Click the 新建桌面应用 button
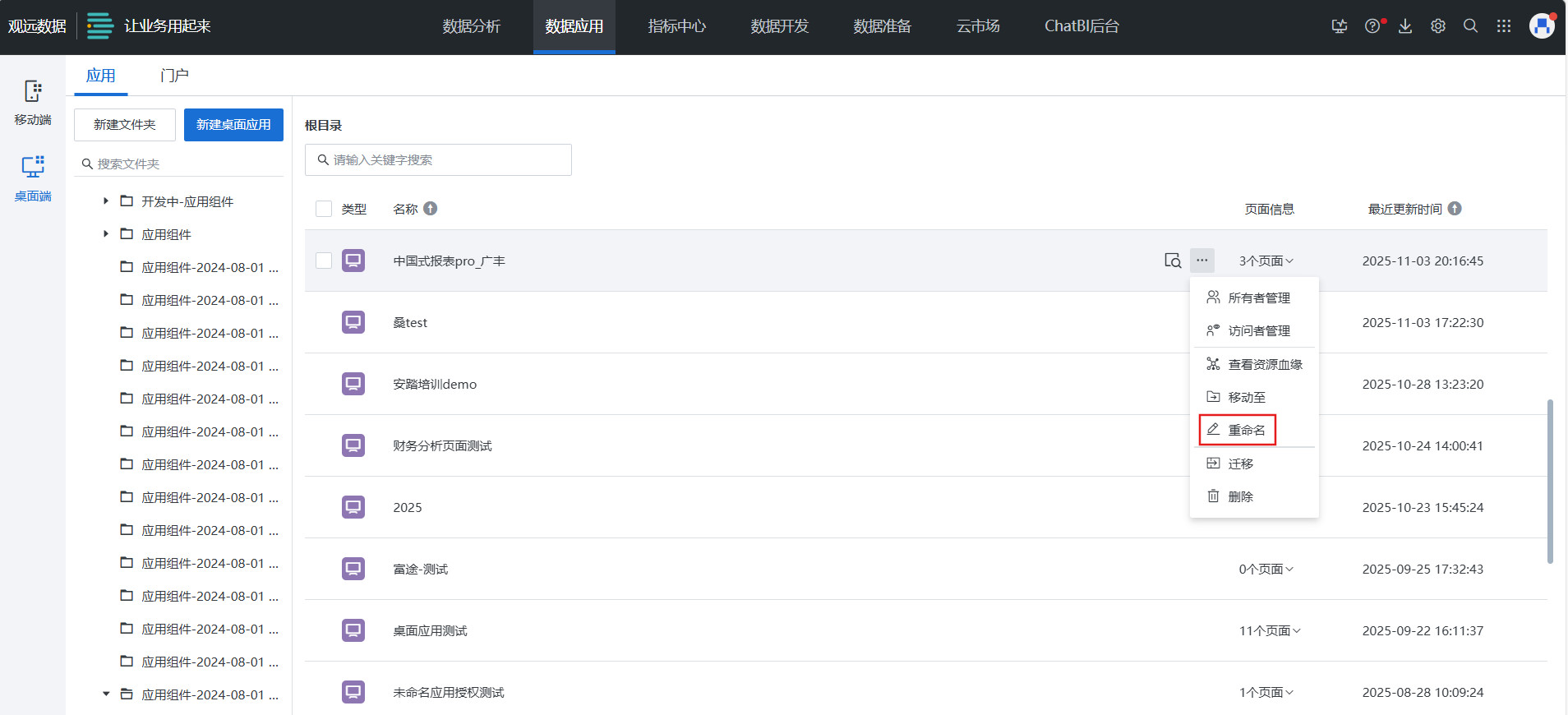 [233, 125]
